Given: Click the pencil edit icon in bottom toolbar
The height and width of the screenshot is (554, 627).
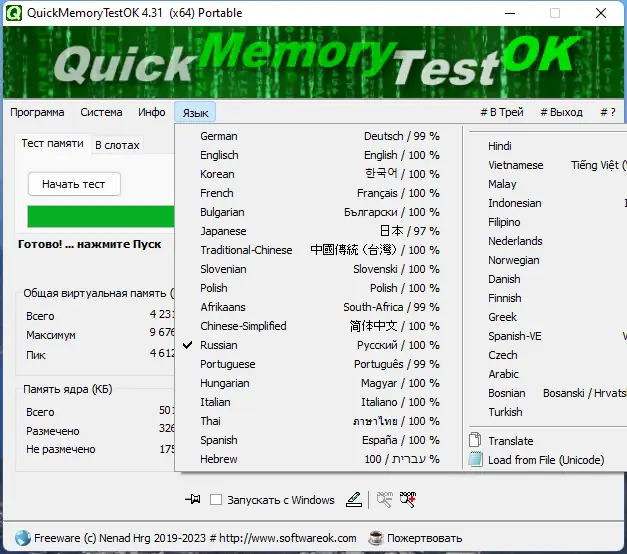Looking at the screenshot, I should pyautogui.click(x=354, y=499).
